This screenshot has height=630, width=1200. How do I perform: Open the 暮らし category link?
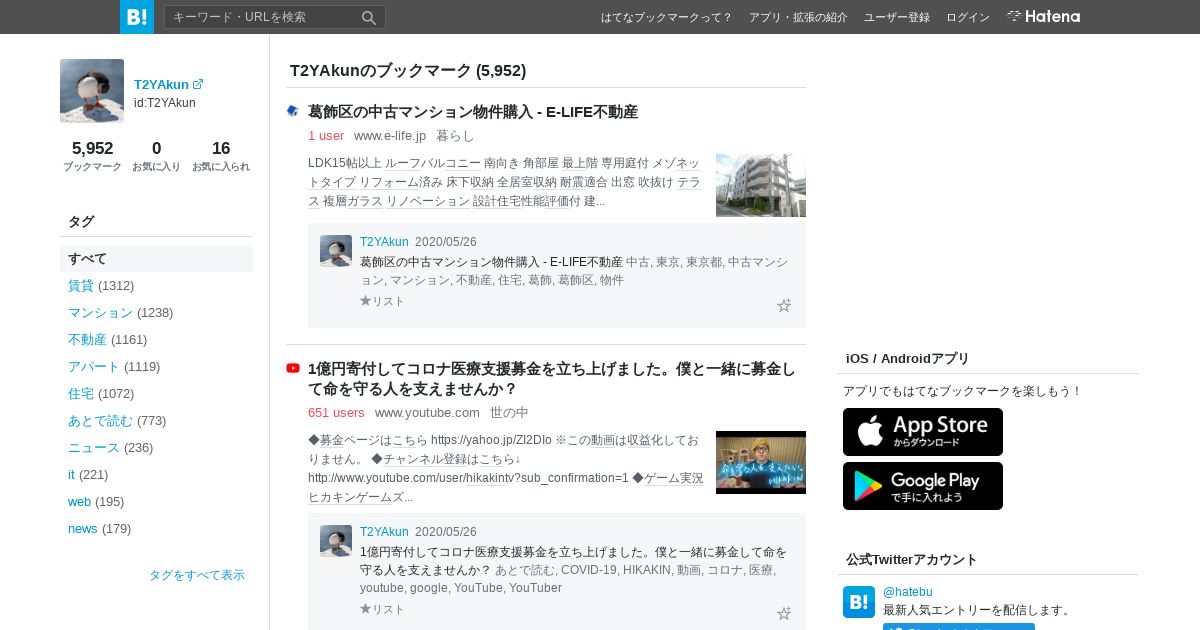[x=455, y=135]
